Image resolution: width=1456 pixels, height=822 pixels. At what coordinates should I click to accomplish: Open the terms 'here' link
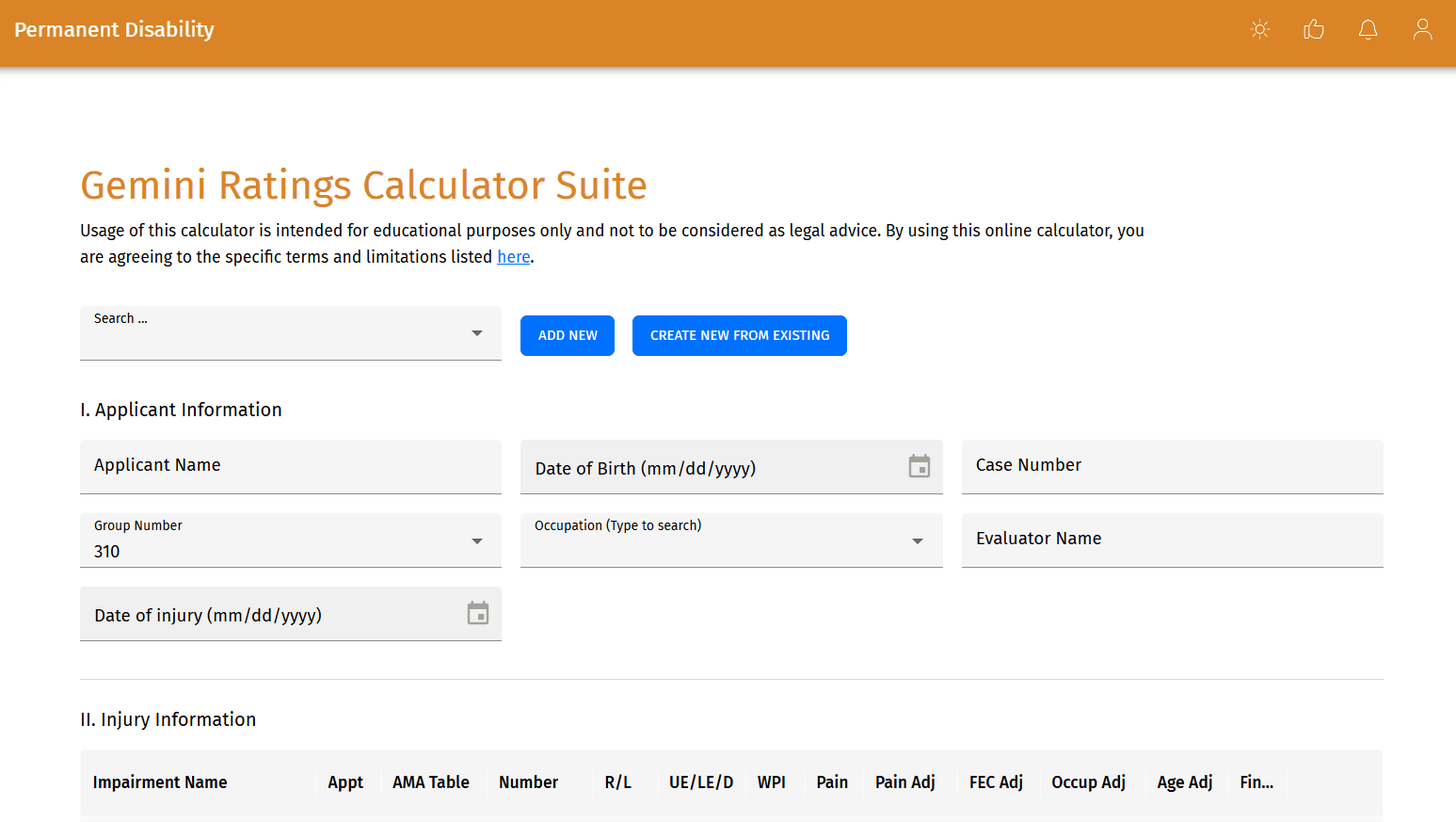(x=514, y=257)
